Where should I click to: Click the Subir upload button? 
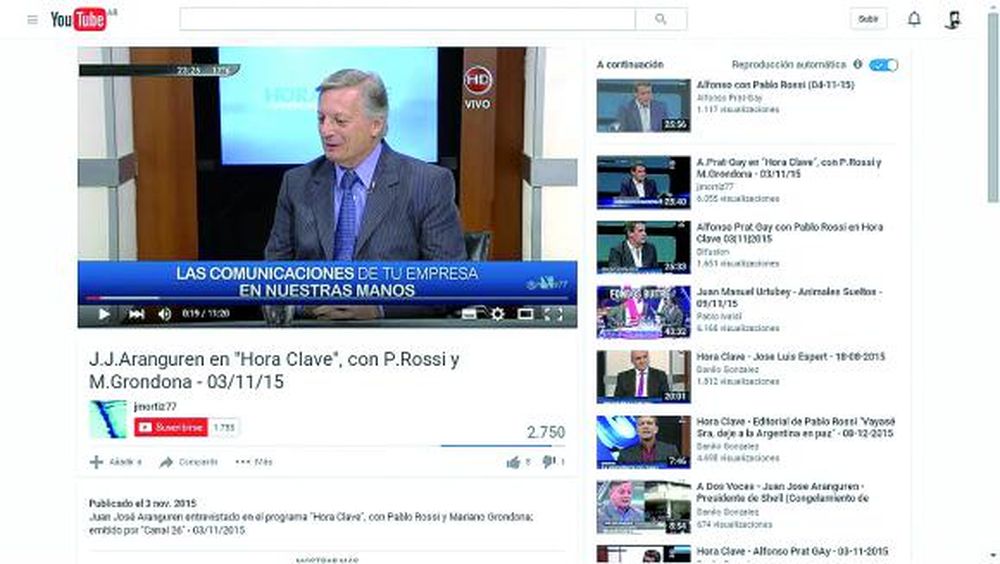coord(868,19)
